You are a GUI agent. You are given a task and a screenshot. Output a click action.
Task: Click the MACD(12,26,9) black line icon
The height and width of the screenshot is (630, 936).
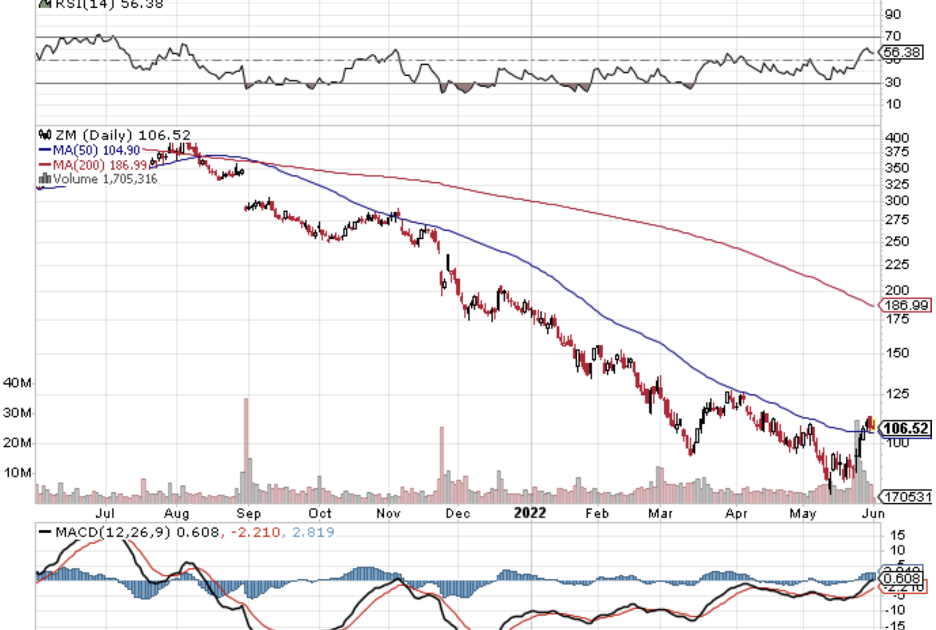[x=45, y=530]
